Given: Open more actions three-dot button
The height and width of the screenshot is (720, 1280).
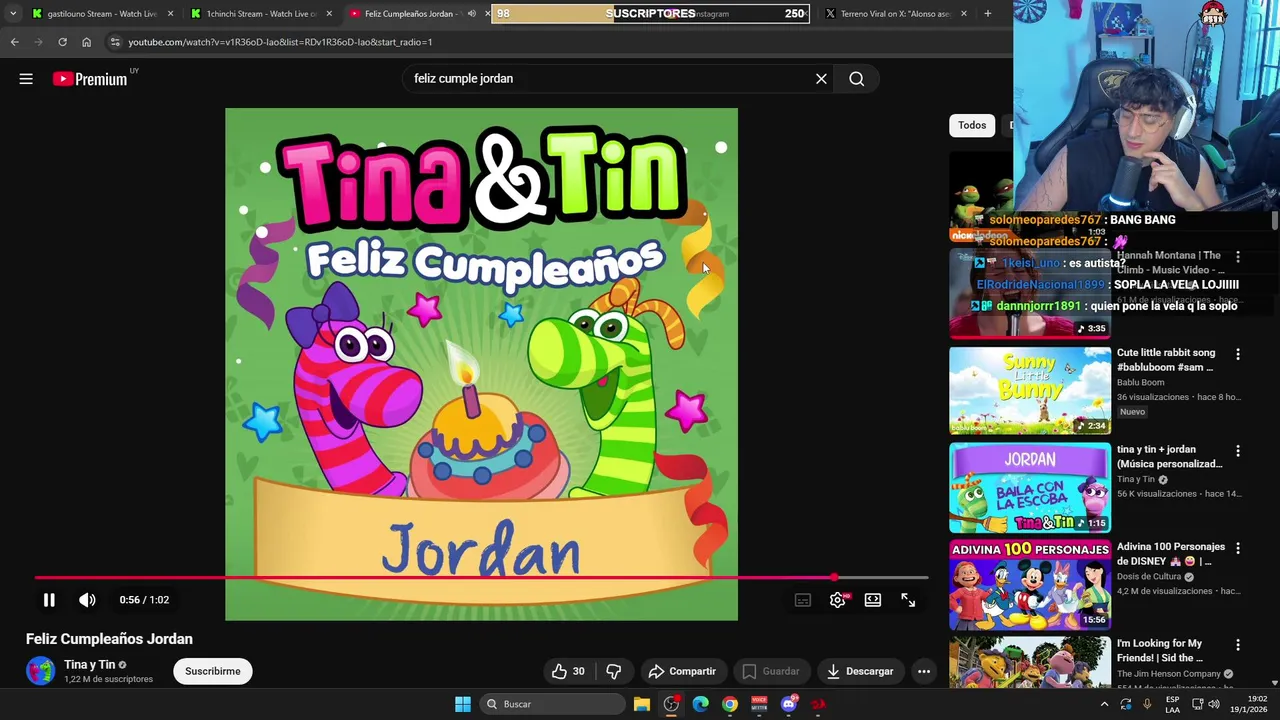Looking at the screenshot, I should click(924, 671).
